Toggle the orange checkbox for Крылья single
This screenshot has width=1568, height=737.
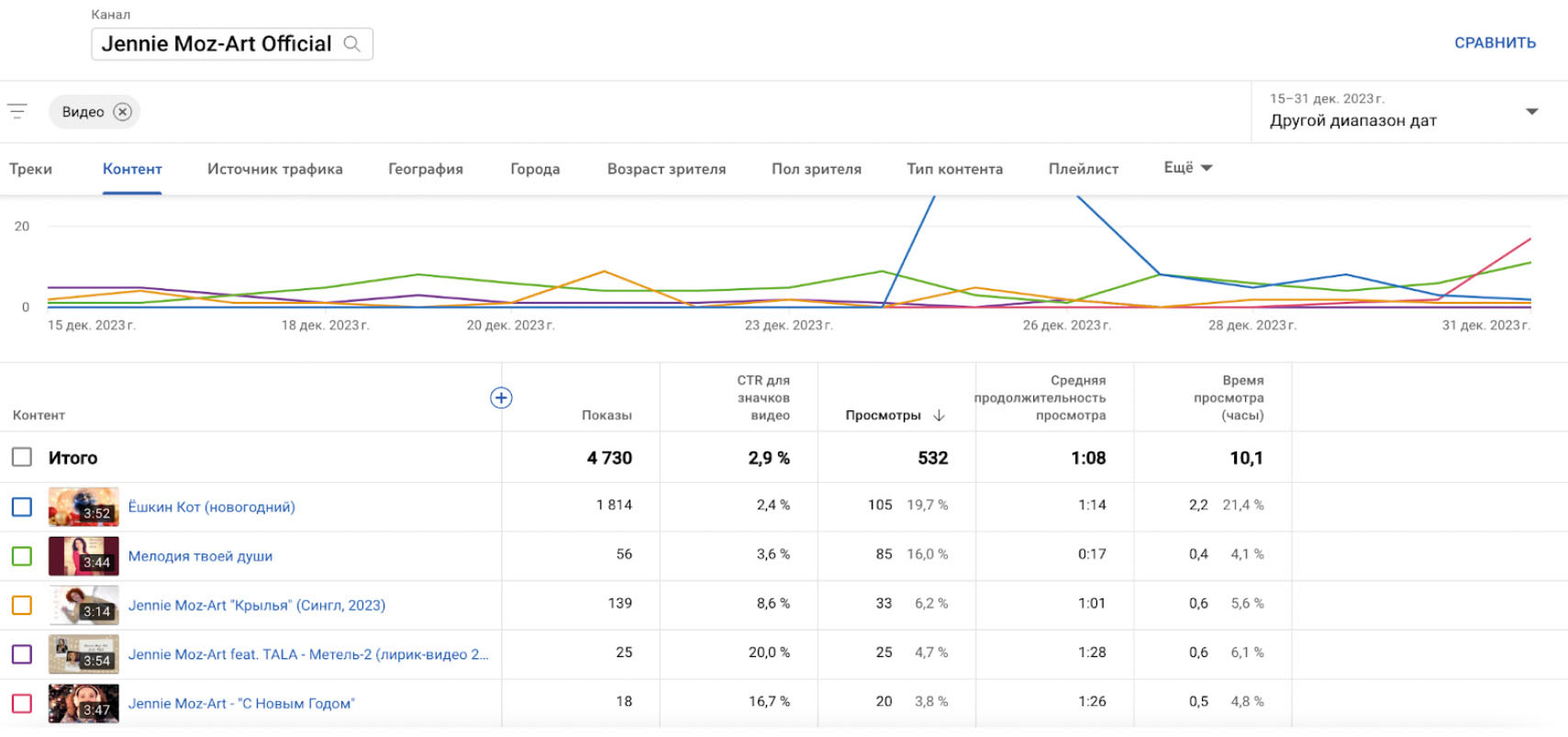tap(22, 605)
